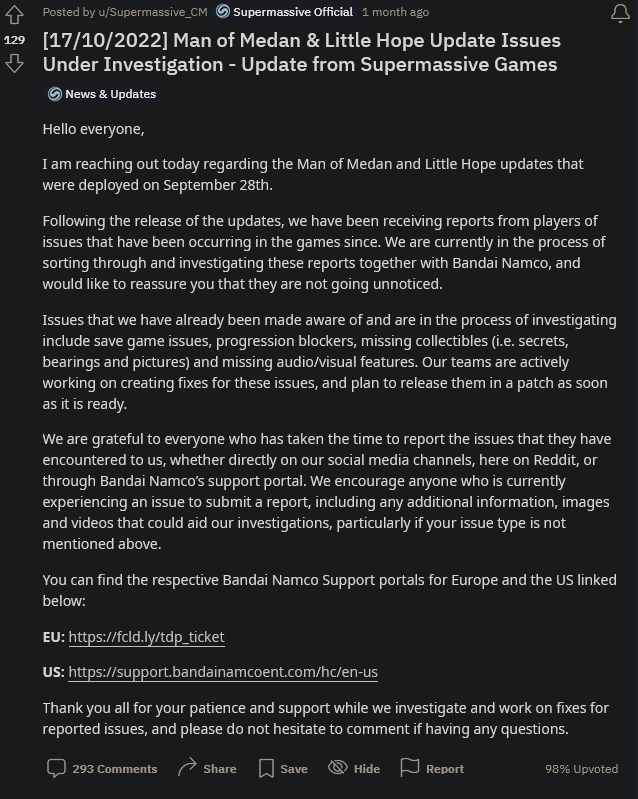
Task: Click the 293 Comments label
Action: [114, 769]
